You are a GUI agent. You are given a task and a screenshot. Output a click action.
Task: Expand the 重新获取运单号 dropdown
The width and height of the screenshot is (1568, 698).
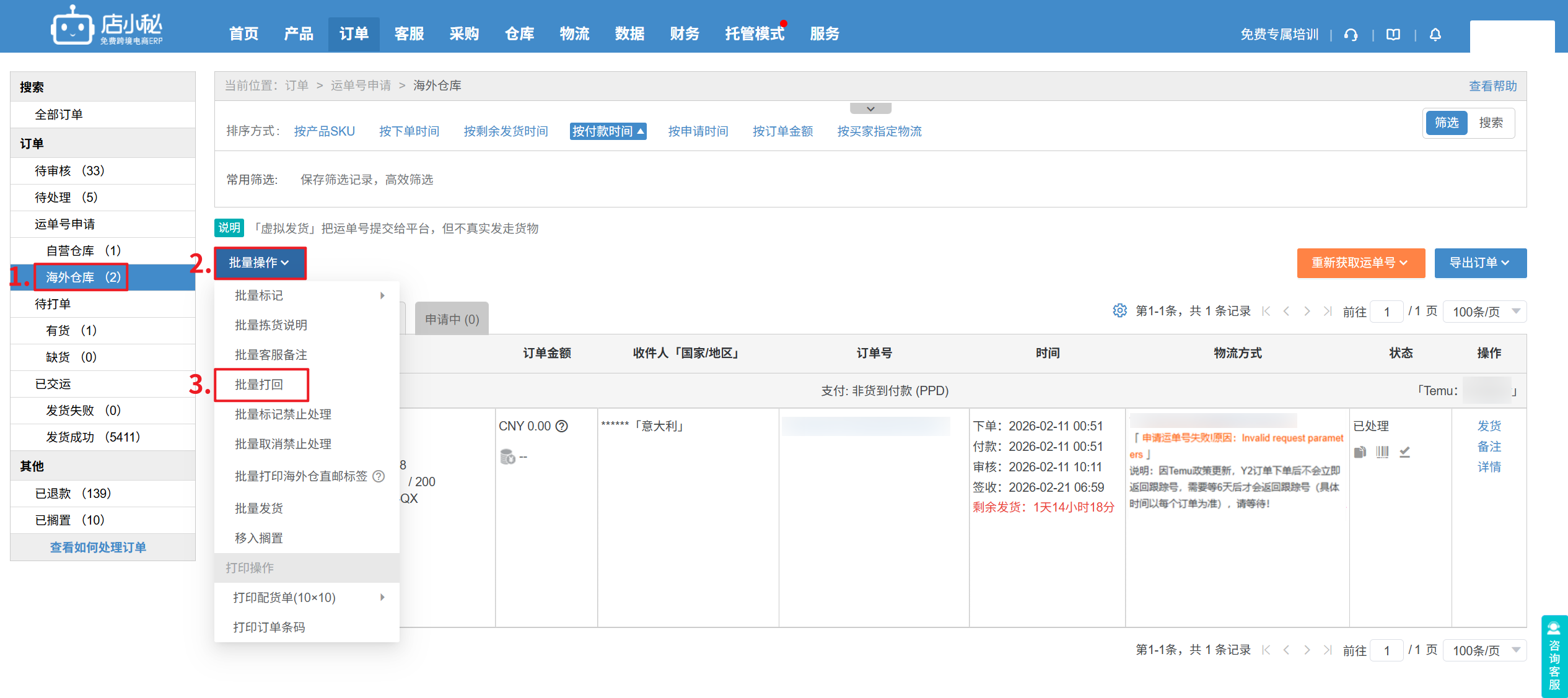[1360, 263]
